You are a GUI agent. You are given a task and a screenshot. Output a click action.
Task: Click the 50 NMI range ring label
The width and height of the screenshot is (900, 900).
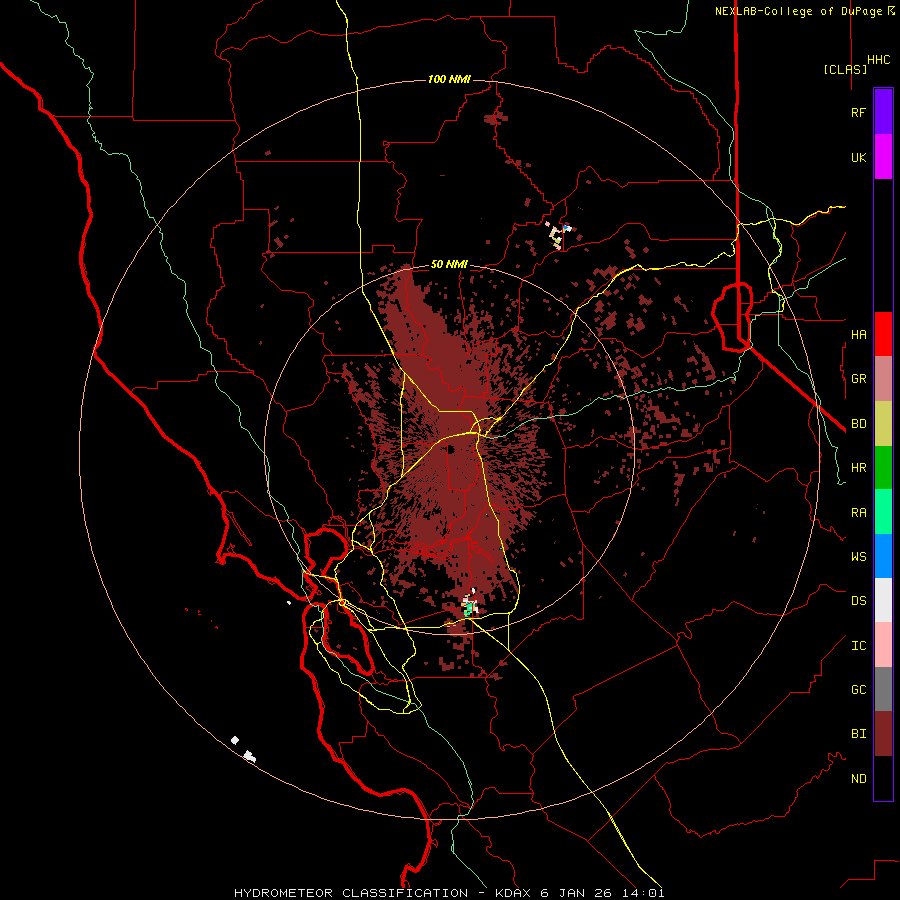tap(449, 265)
